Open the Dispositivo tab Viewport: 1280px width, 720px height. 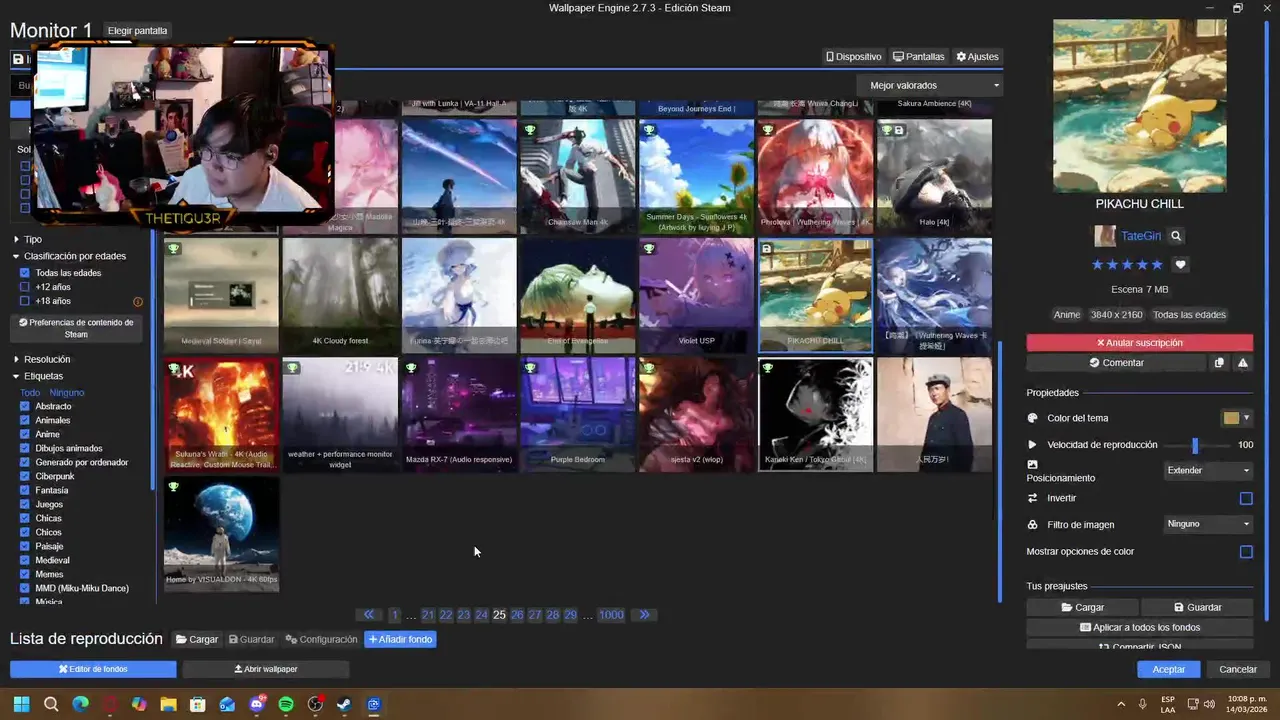[x=854, y=57]
